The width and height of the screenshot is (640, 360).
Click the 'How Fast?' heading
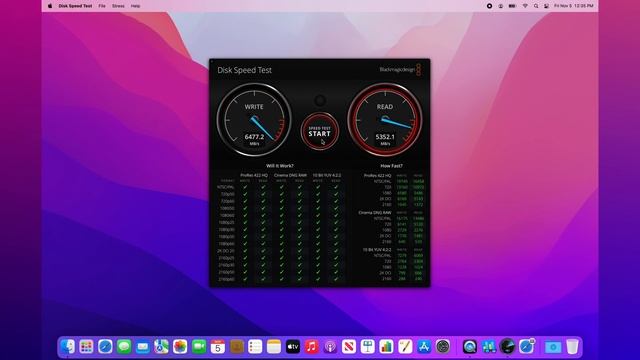391,166
